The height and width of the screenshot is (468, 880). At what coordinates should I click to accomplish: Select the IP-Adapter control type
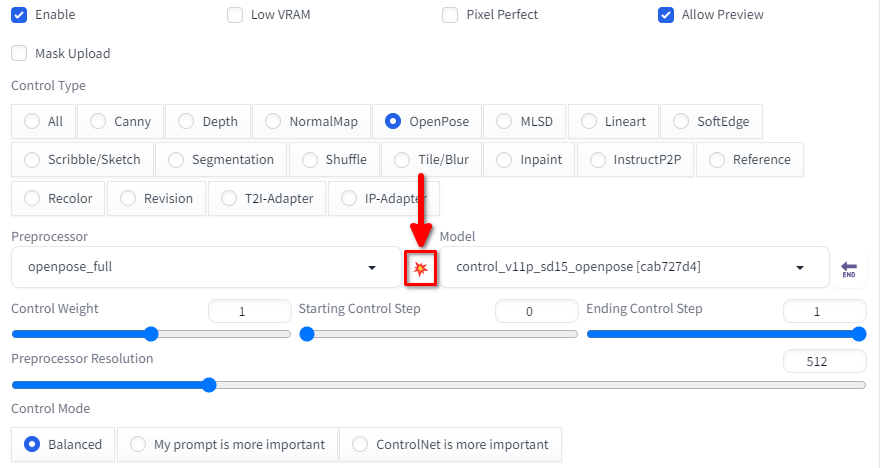tap(384, 198)
